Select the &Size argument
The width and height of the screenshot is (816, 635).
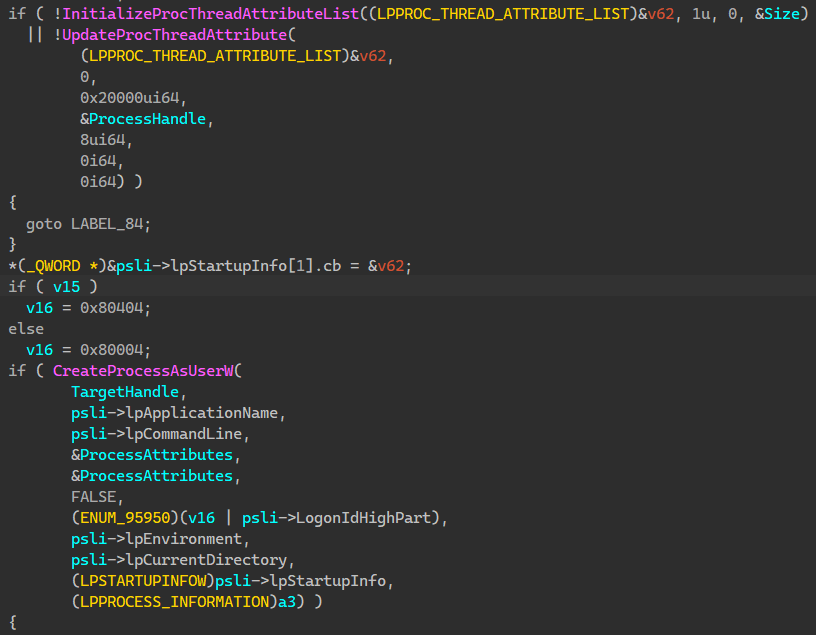[777, 14]
